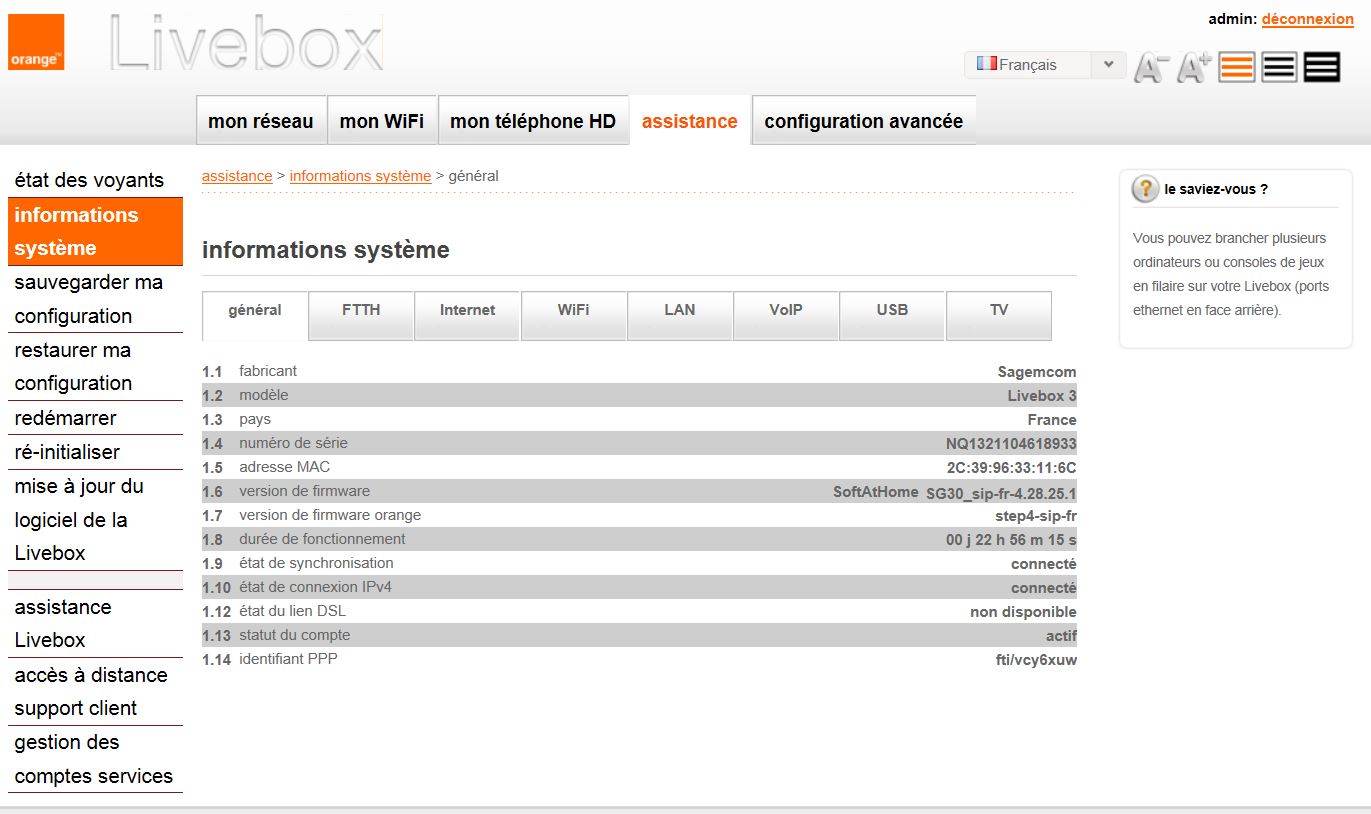The width and height of the screenshot is (1371, 814).
Task: Open accès à distance support client
Action: 95,691
